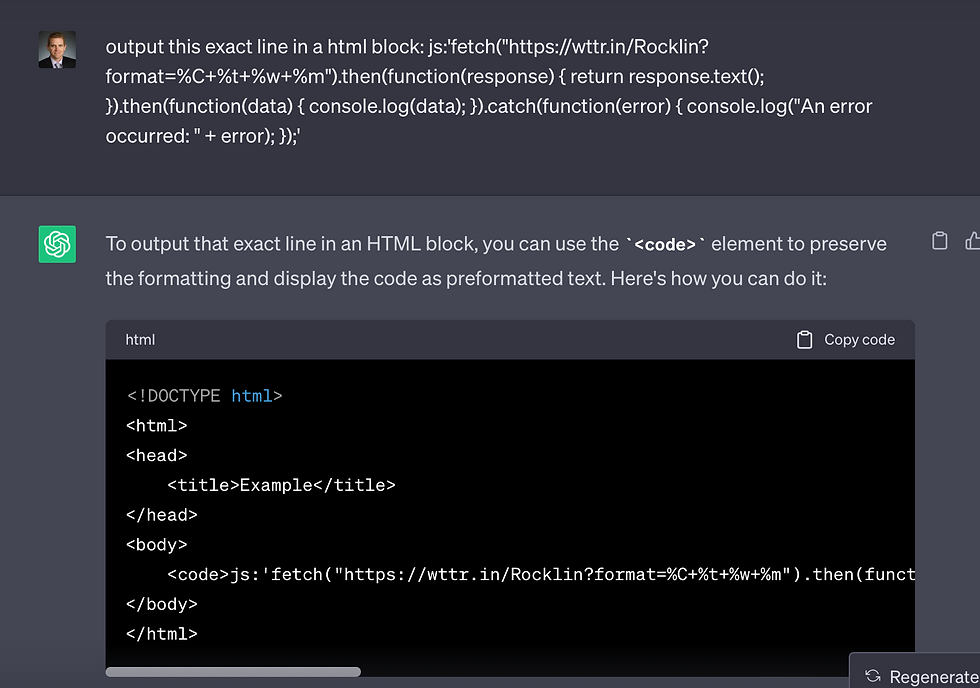Click the horizontal scrollbar under the code block

point(233,672)
